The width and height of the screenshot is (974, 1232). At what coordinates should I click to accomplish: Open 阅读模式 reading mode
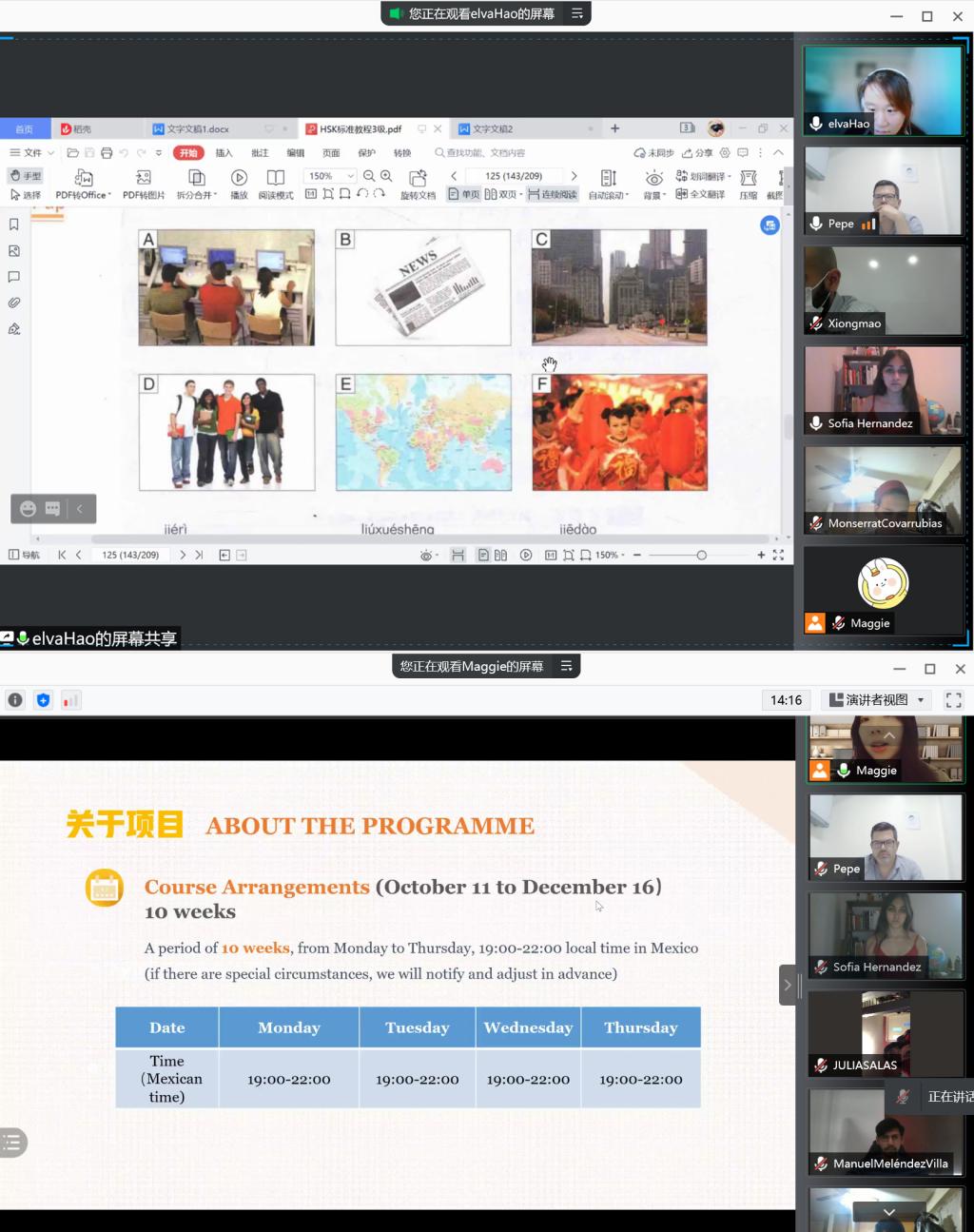coord(276,185)
